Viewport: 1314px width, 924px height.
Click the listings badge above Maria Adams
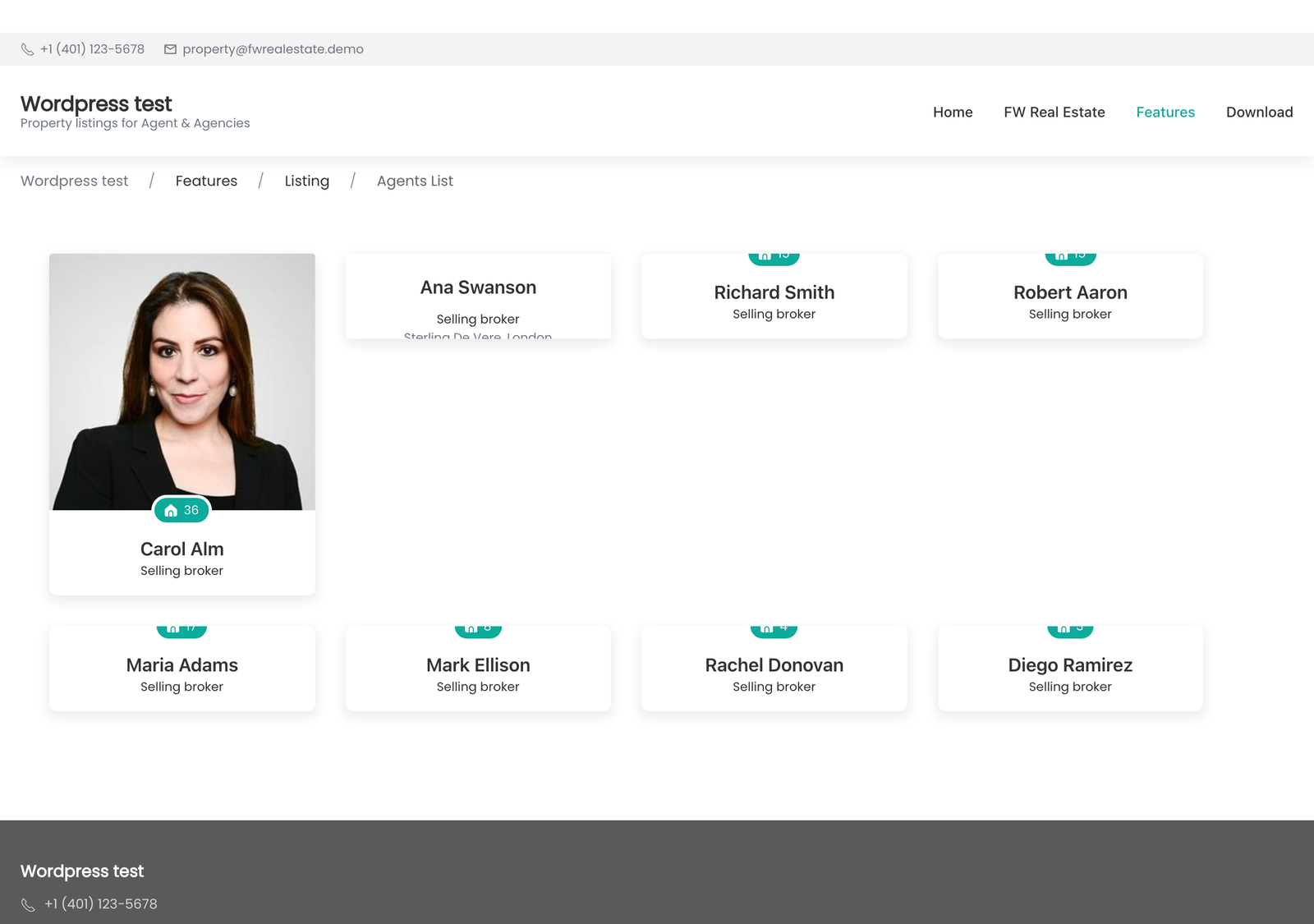(x=181, y=632)
